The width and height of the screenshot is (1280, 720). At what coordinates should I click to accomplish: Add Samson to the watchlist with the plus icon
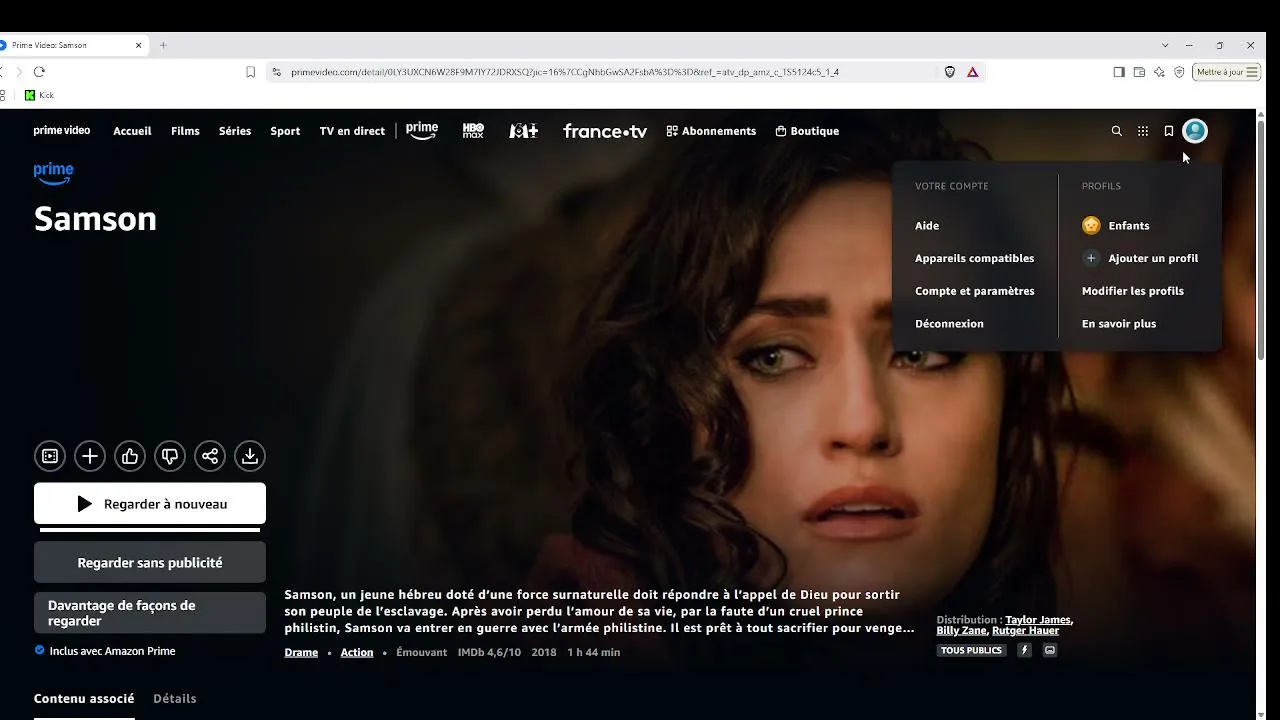tap(90, 456)
